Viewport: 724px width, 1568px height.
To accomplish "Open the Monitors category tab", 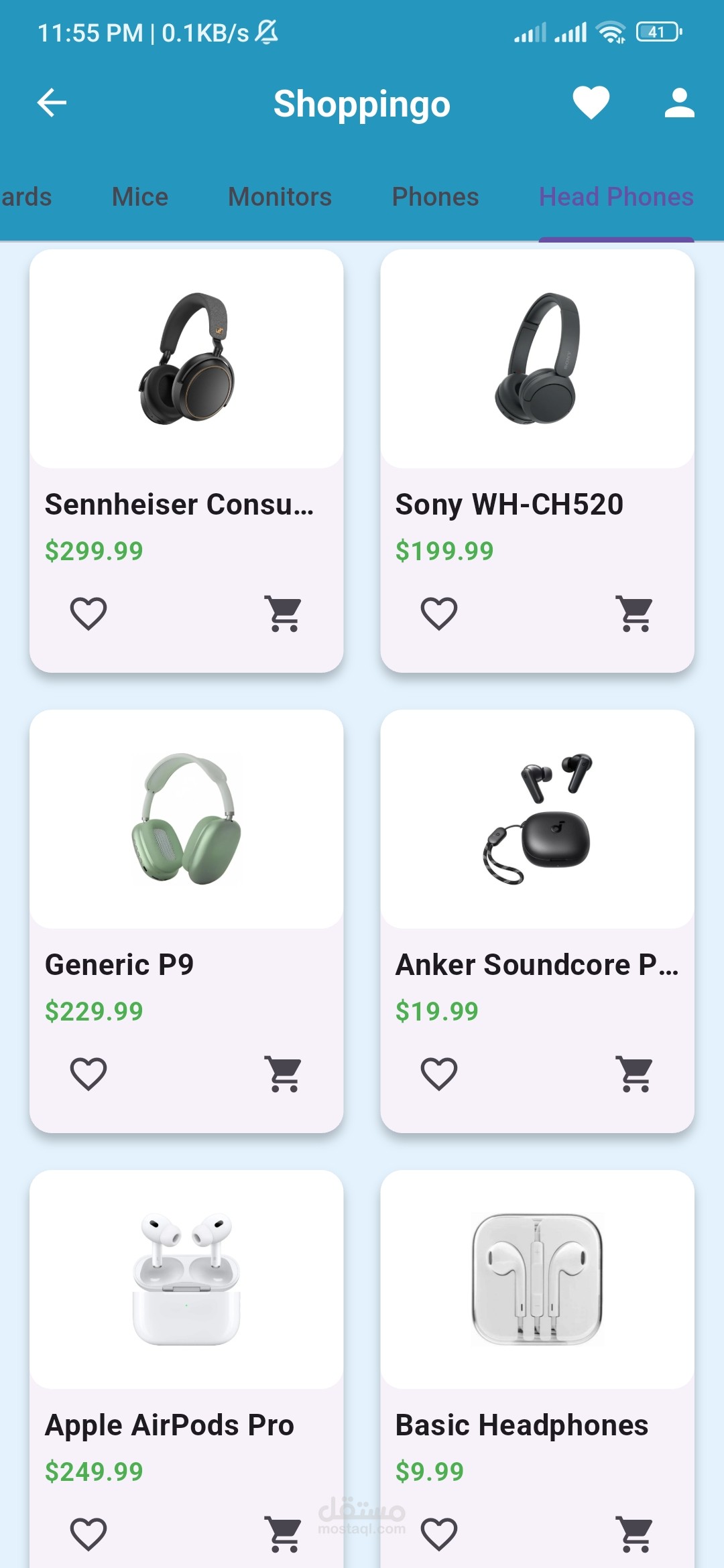I will pos(280,197).
